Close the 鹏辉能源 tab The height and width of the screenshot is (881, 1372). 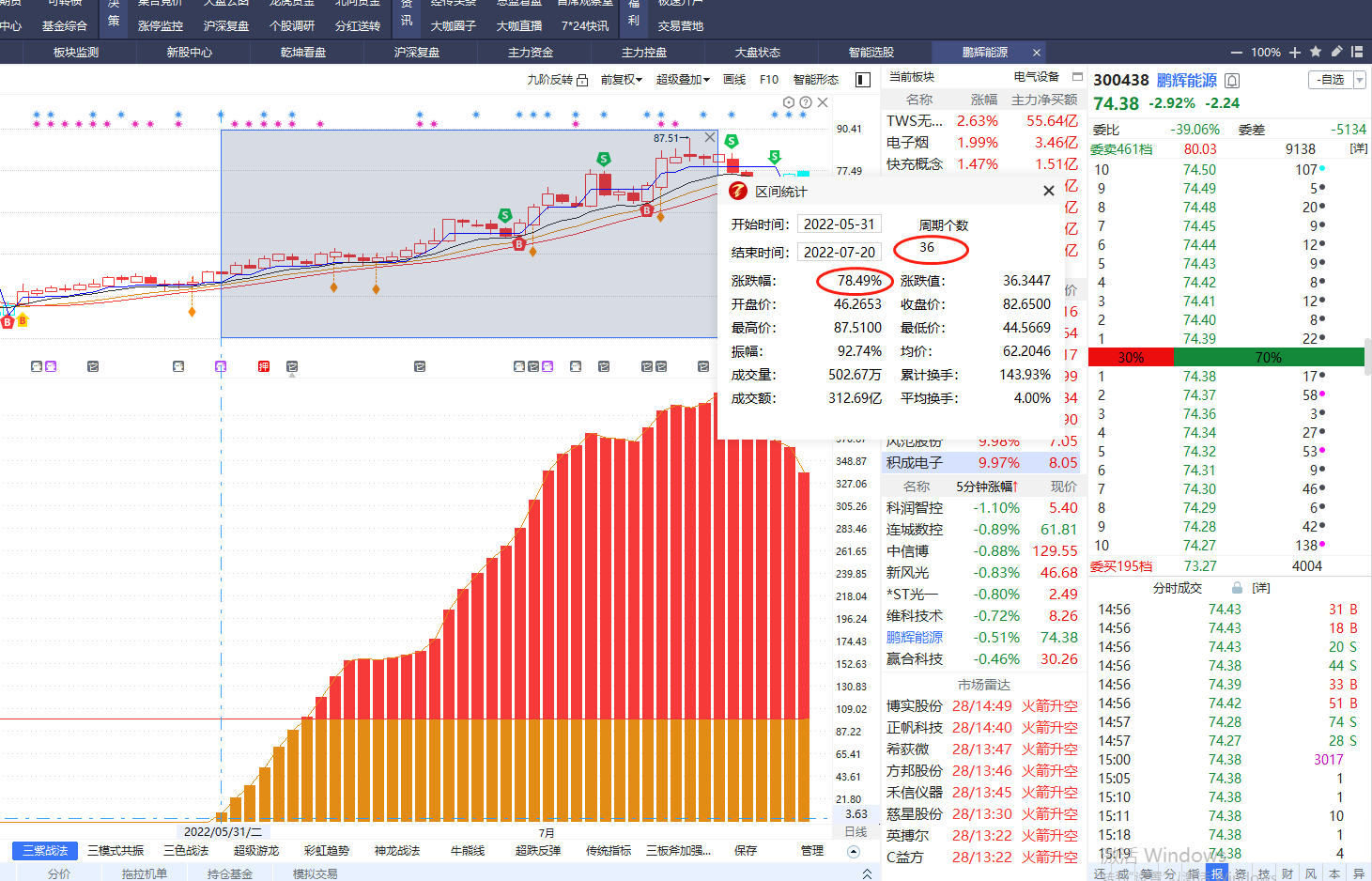(x=1037, y=53)
